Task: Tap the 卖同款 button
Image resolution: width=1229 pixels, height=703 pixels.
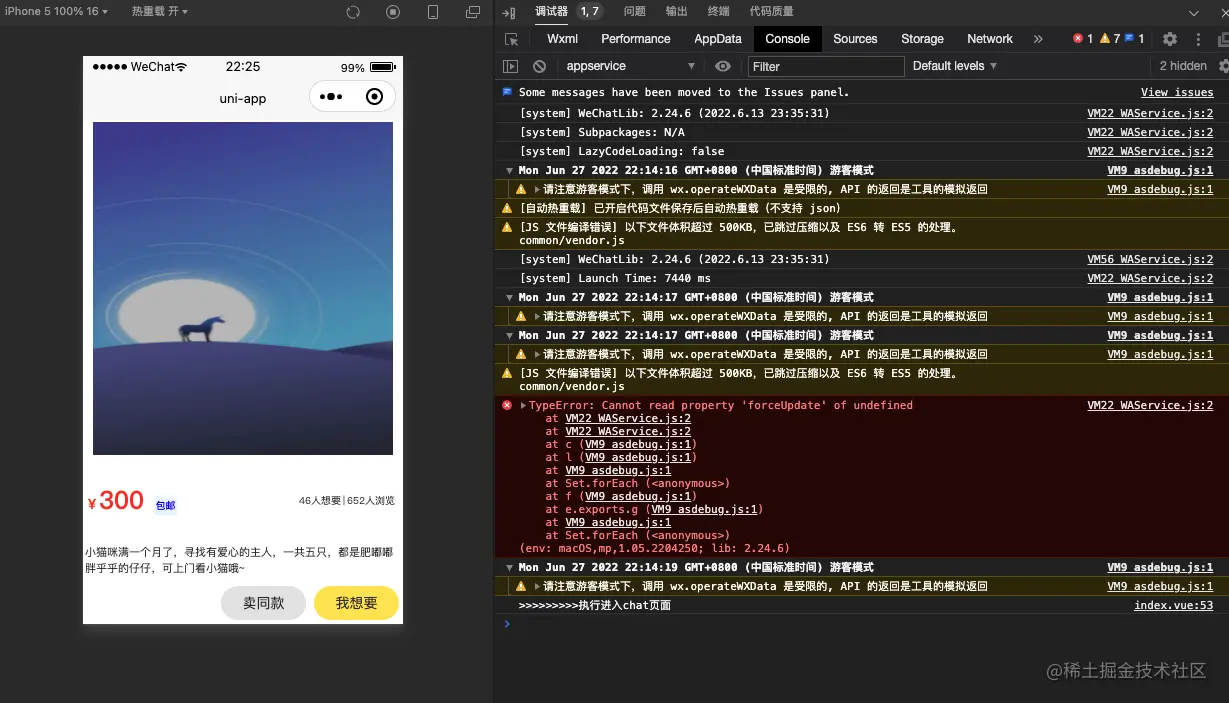Action: (x=263, y=603)
